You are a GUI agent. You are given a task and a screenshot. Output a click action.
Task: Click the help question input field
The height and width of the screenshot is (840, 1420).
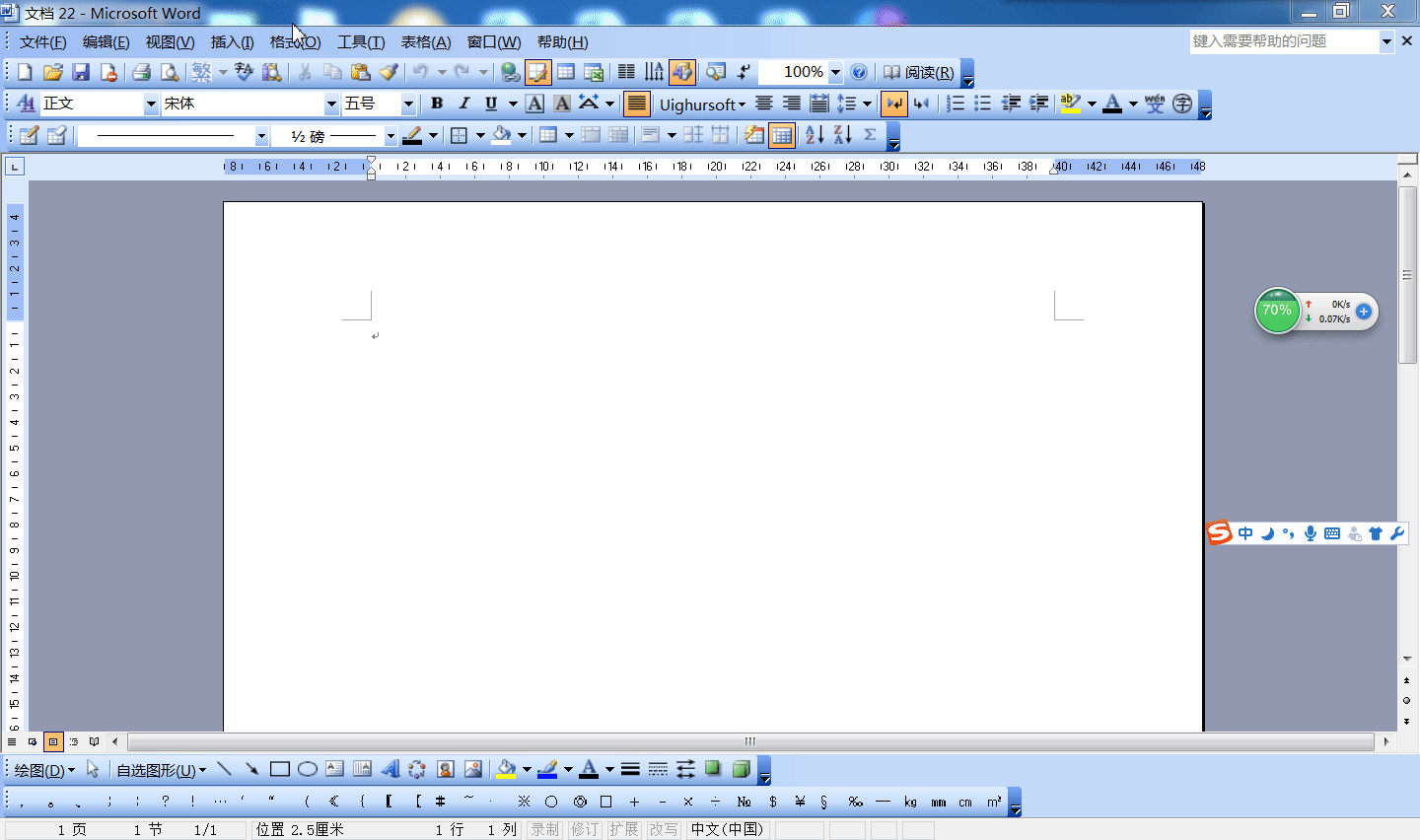(x=1285, y=41)
